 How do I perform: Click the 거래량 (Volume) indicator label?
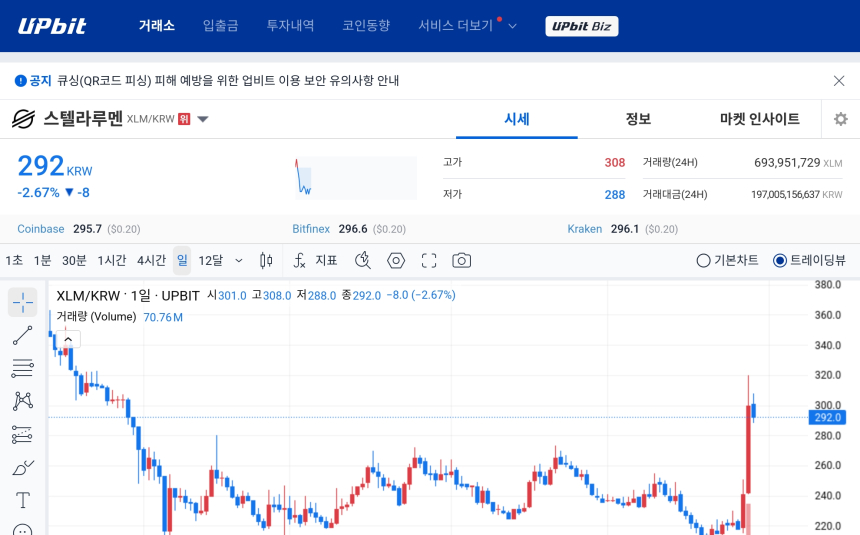pos(96,317)
